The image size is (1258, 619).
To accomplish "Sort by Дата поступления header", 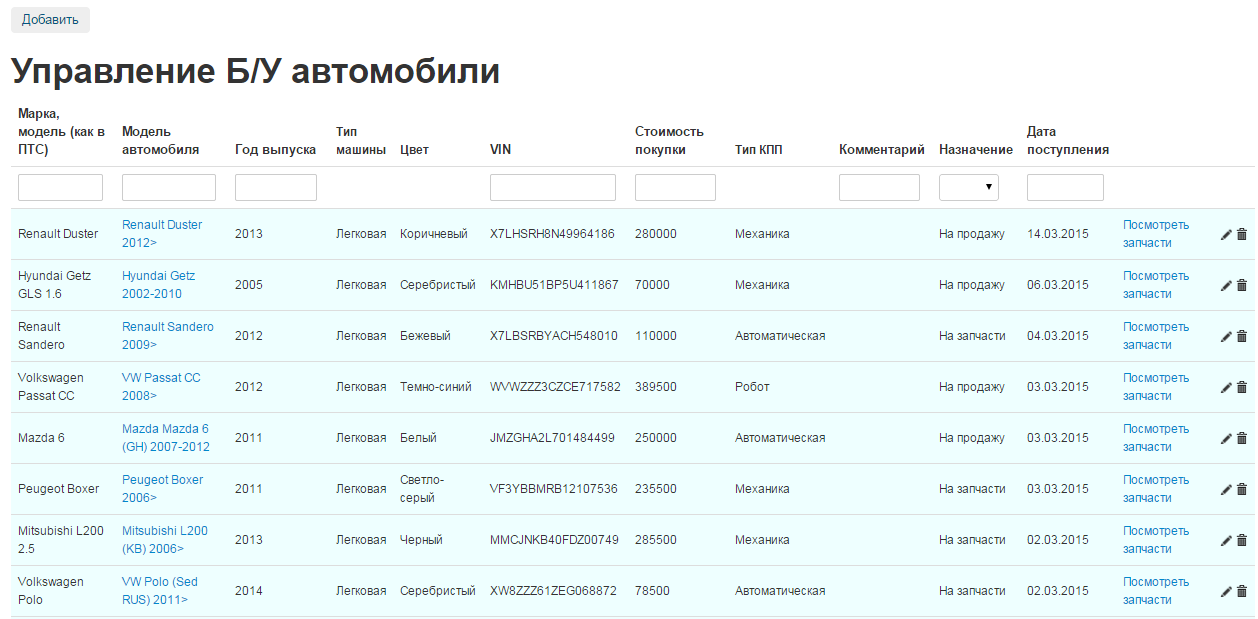I will coord(1068,141).
